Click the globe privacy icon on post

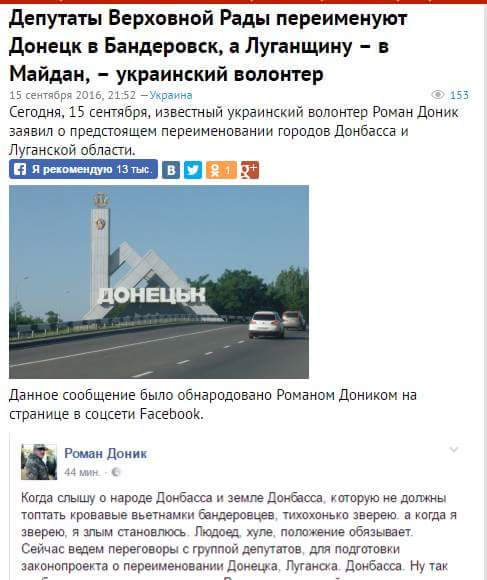tap(116, 472)
